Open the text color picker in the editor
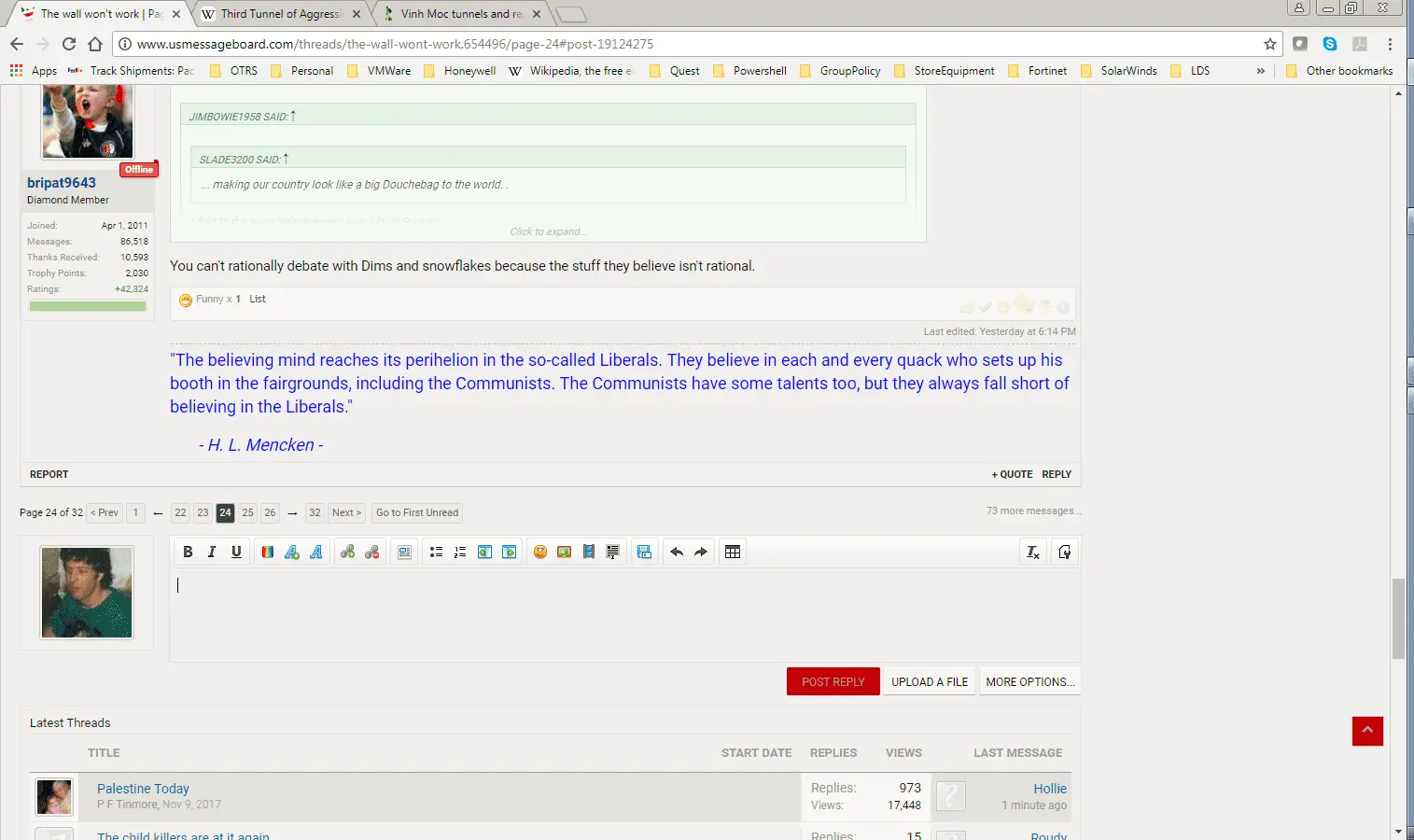1414x840 pixels. pos(268,553)
